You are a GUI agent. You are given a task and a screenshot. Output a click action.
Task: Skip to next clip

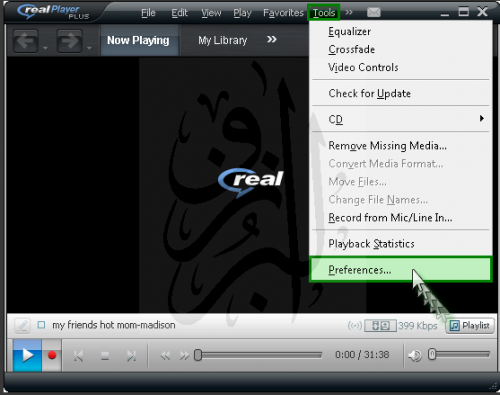[x=131, y=356]
